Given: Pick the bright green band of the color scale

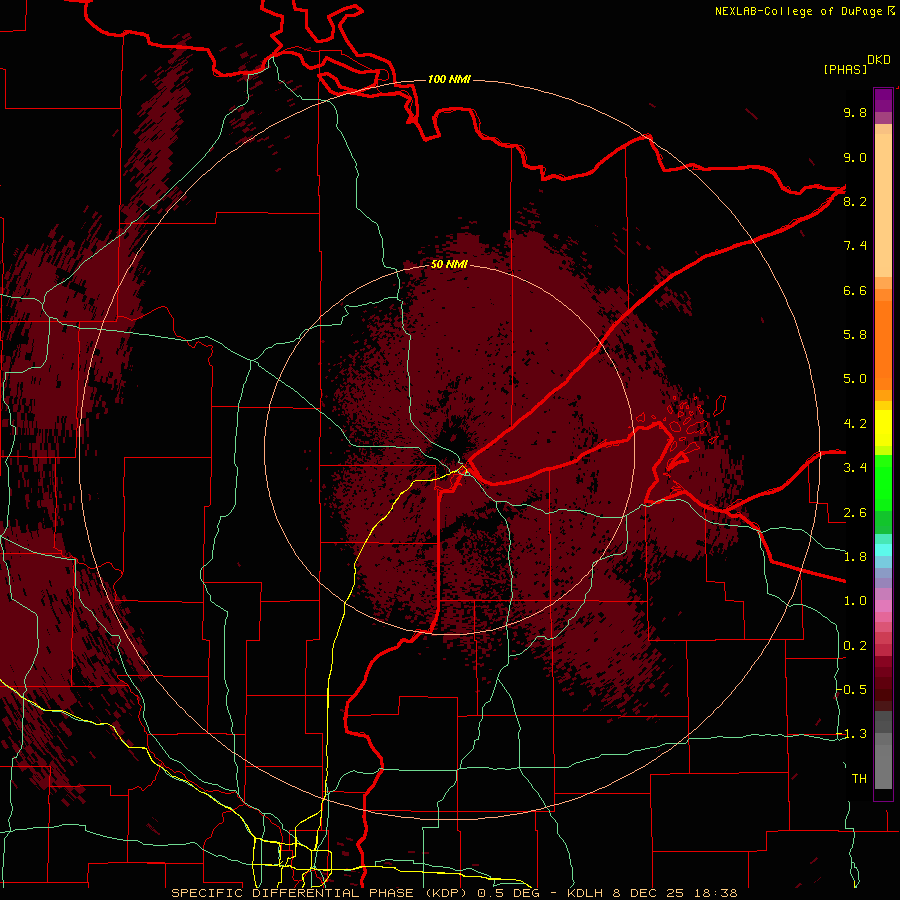Looking at the screenshot, I should click(x=883, y=483).
